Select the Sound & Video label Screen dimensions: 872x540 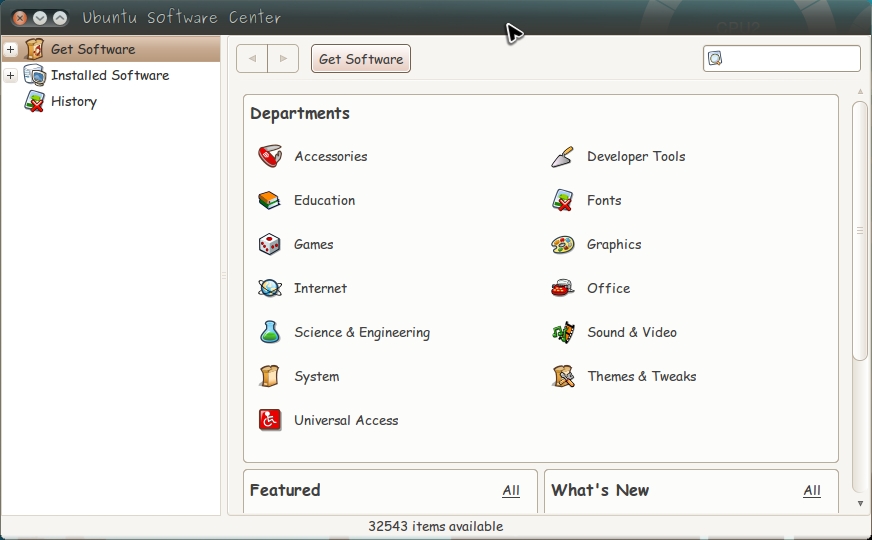(632, 332)
